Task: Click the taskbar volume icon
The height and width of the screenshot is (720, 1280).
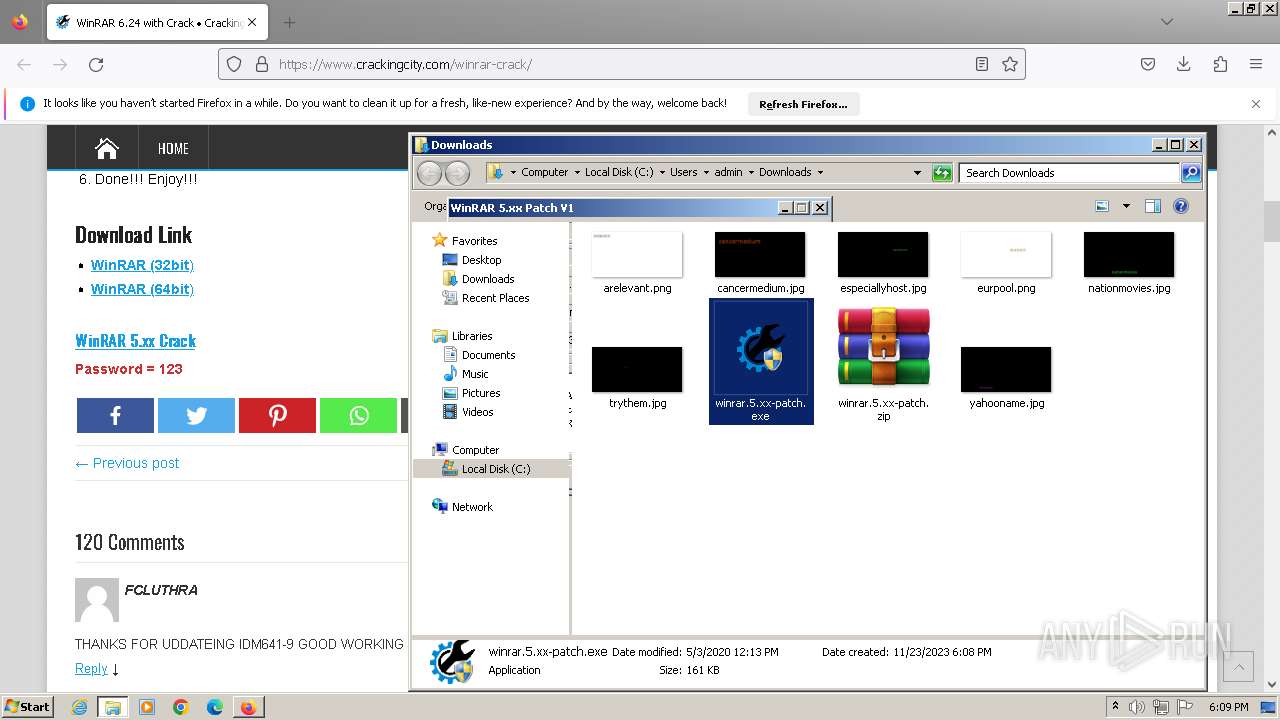Action: (x=1138, y=707)
